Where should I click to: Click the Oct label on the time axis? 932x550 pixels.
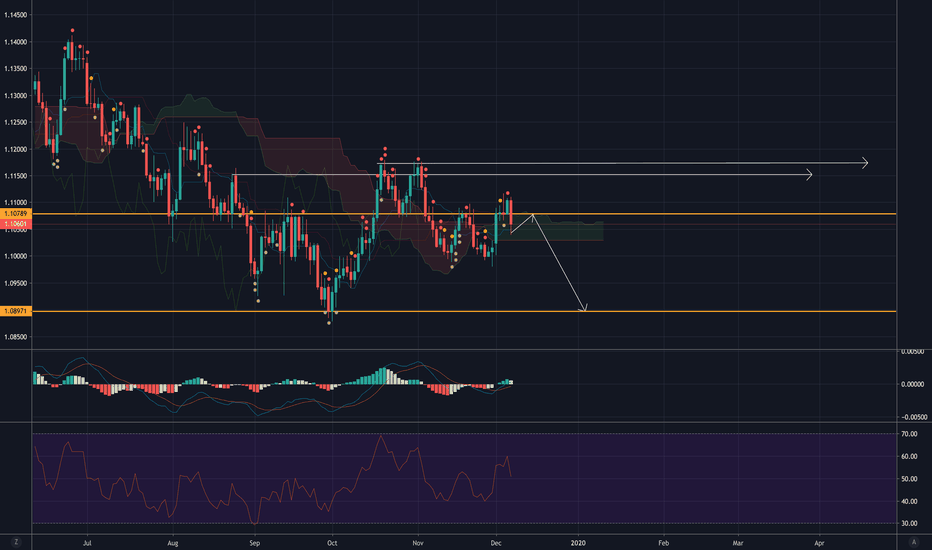click(x=333, y=541)
